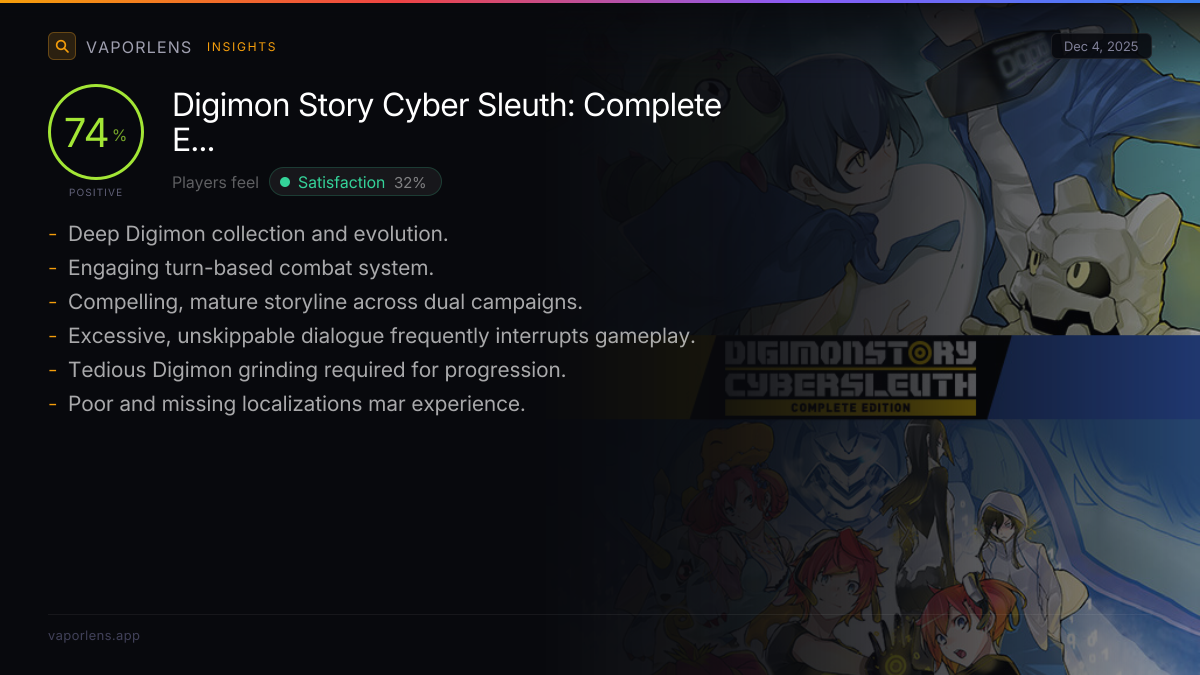Open the vaporlens.app footer link
This screenshot has height=675, width=1200.
pos(94,635)
